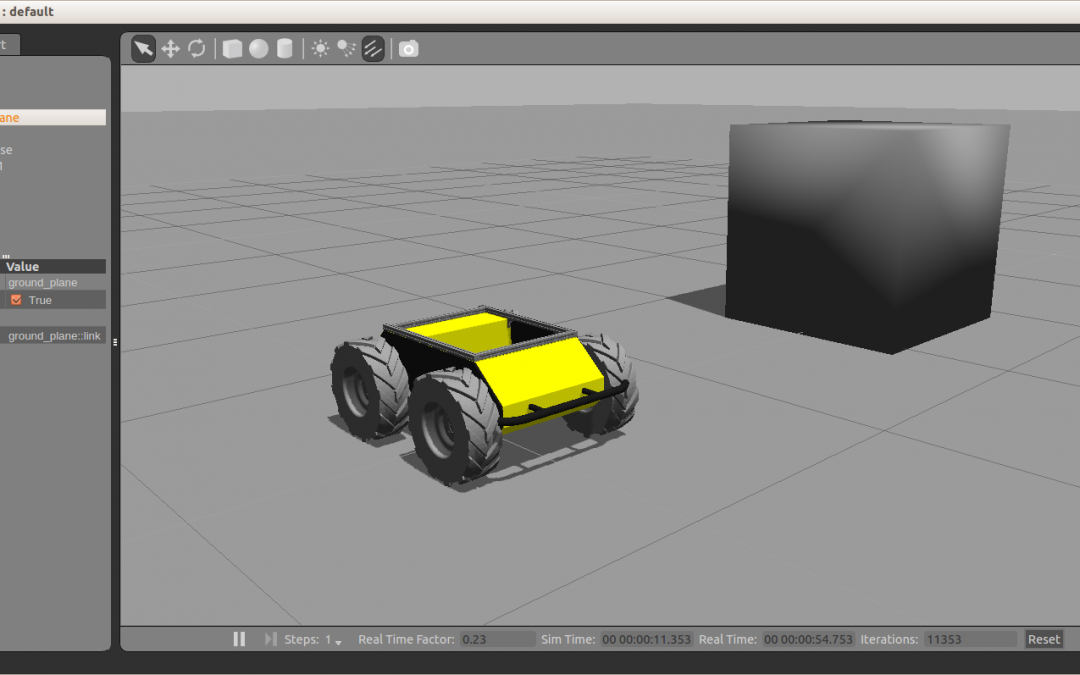The width and height of the screenshot is (1080, 675).
Task: Click the Sim Time value field
Action: 646,639
